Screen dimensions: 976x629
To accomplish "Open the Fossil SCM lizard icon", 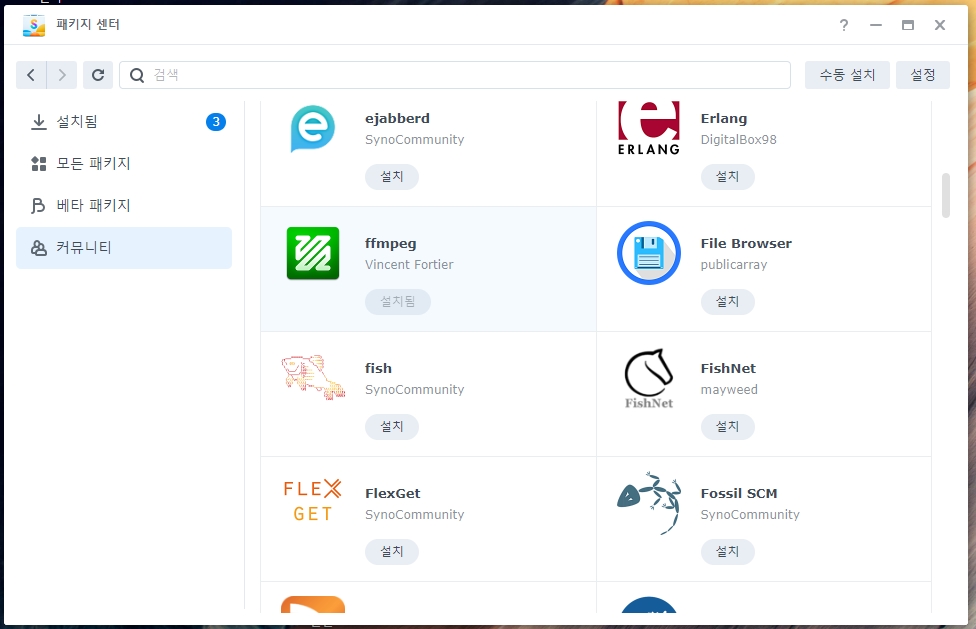I will (649, 503).
